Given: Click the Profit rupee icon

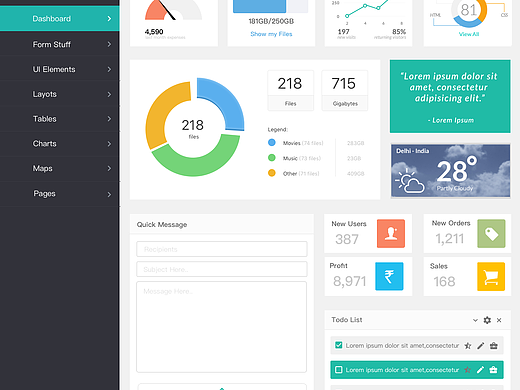Looking at the screenshot, I should coord(389,276).
